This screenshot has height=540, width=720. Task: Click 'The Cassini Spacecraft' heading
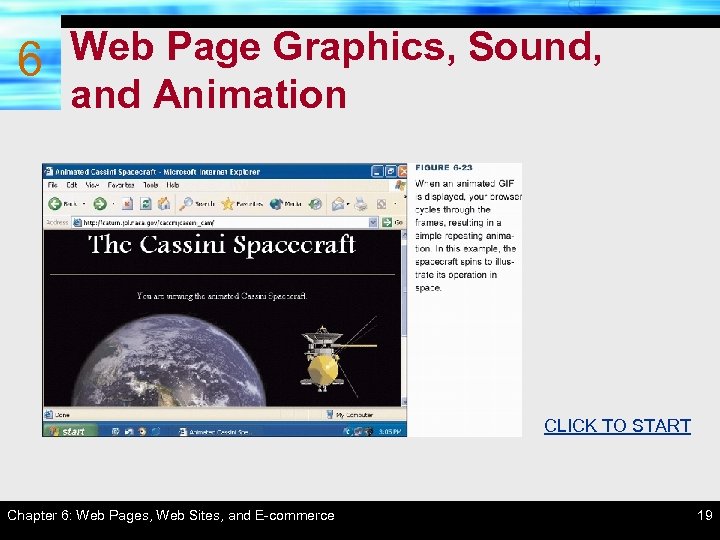[x=222, y=244]
